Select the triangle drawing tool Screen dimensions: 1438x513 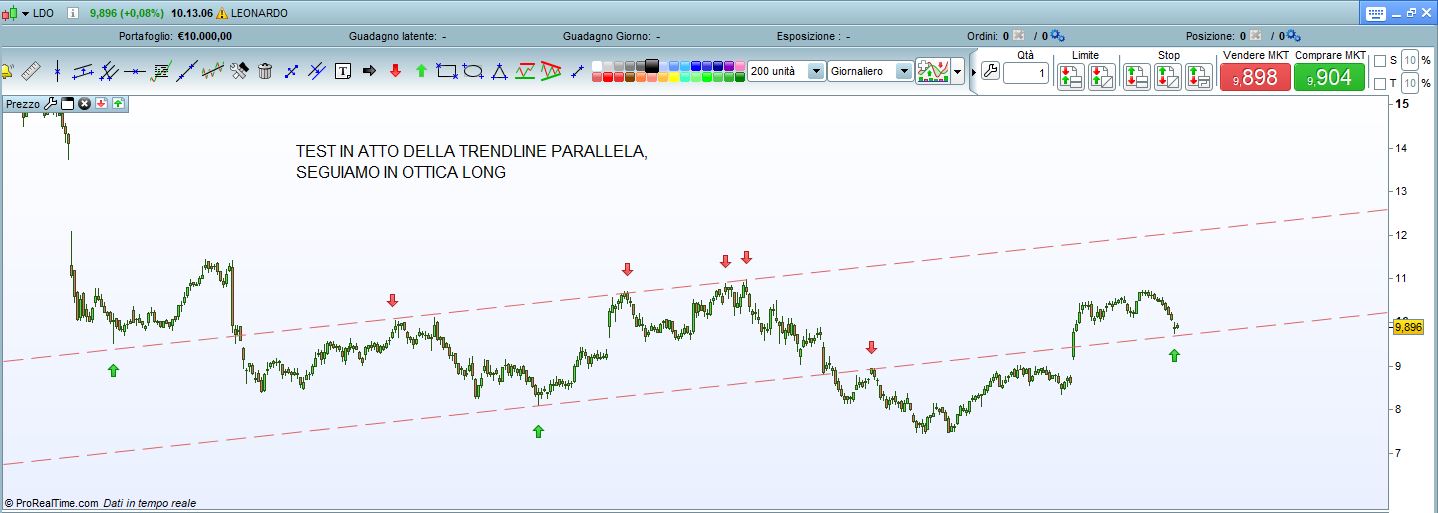pos(499,71)
